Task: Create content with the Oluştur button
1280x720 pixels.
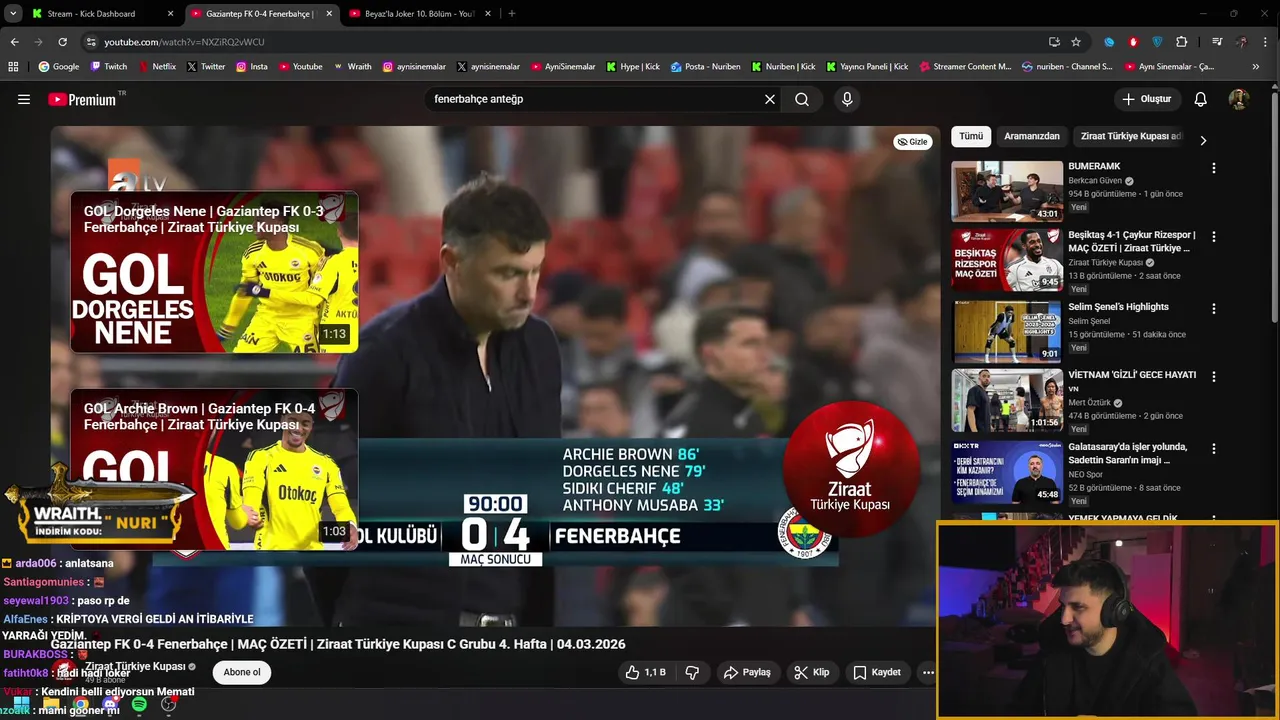Action: point(1147,99)
